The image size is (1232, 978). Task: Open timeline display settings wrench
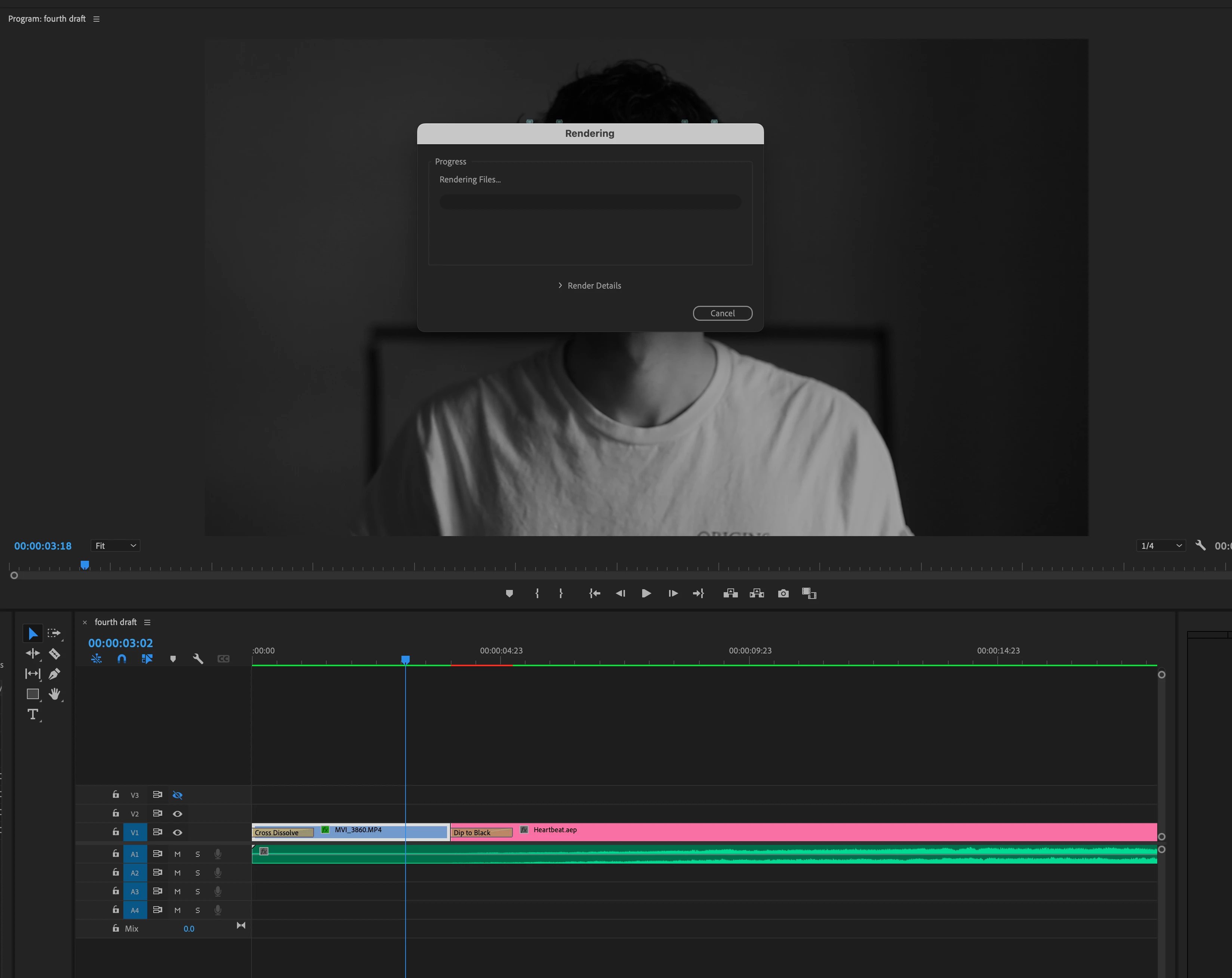click(198, 658)
